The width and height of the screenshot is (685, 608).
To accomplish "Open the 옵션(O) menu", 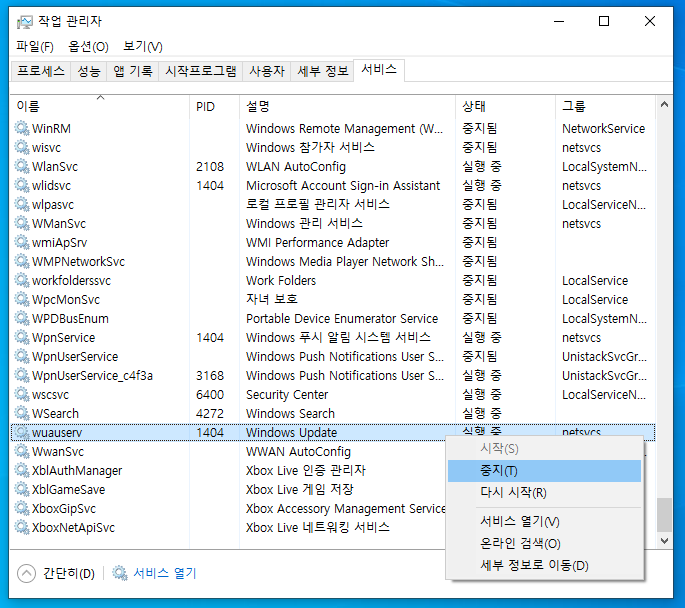I will tap(88, 46).
